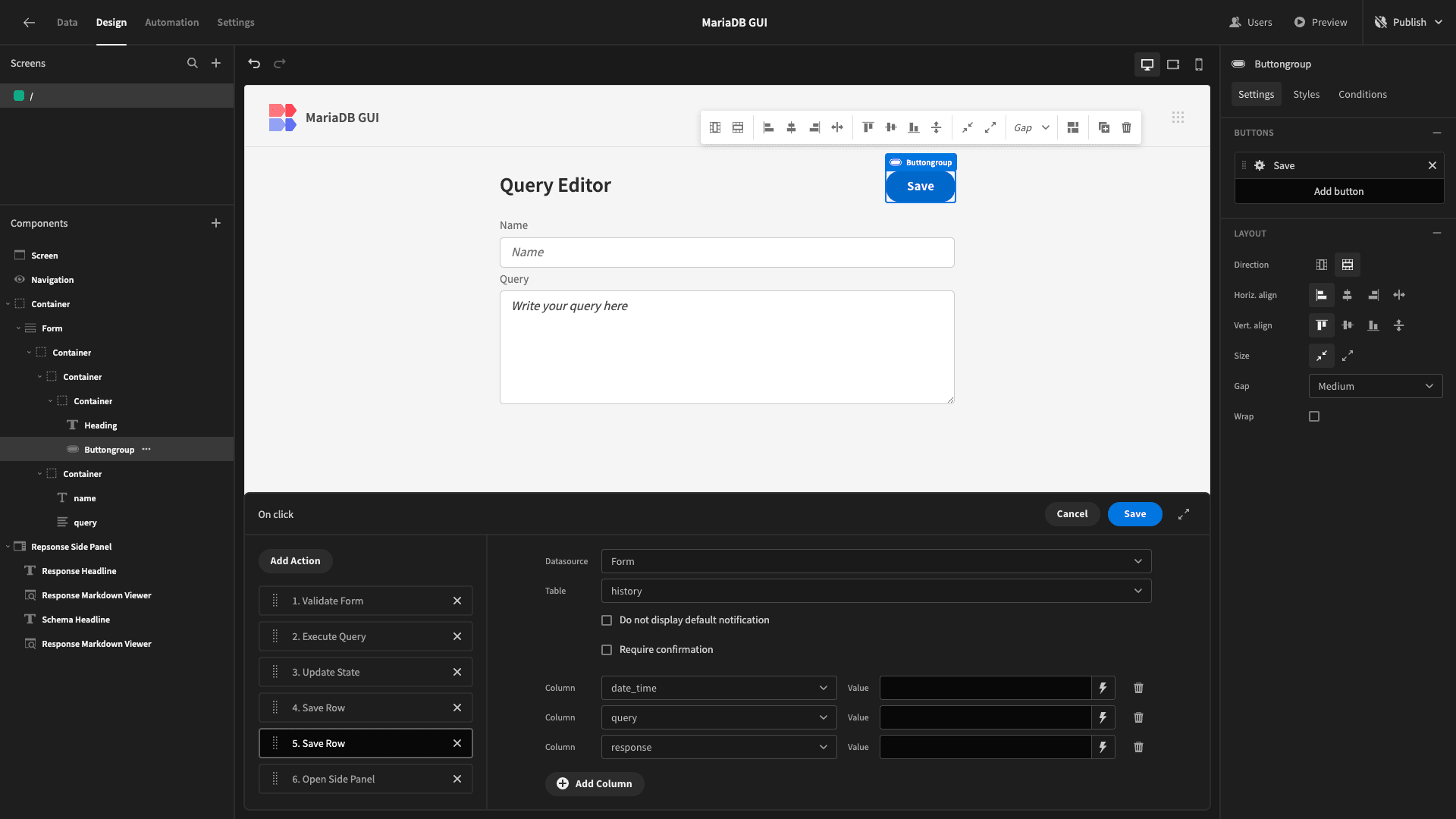Expand the On click drawer fullscreen
Screen dimensions: 1456x819
point(1184,514)
